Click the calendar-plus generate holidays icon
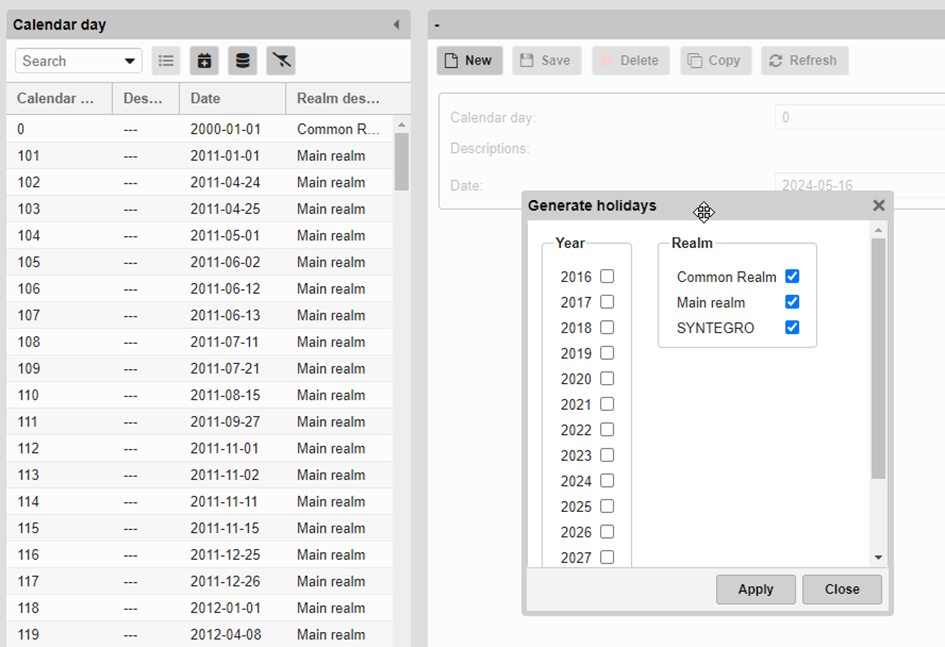 (x=204, y=61)
